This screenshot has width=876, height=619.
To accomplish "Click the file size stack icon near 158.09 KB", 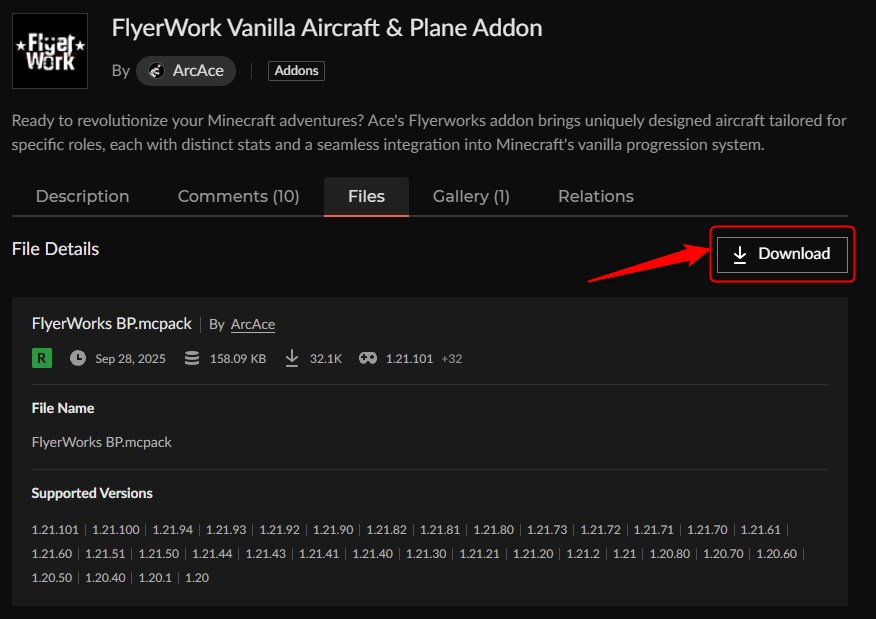I will click(x=191, y=357).
